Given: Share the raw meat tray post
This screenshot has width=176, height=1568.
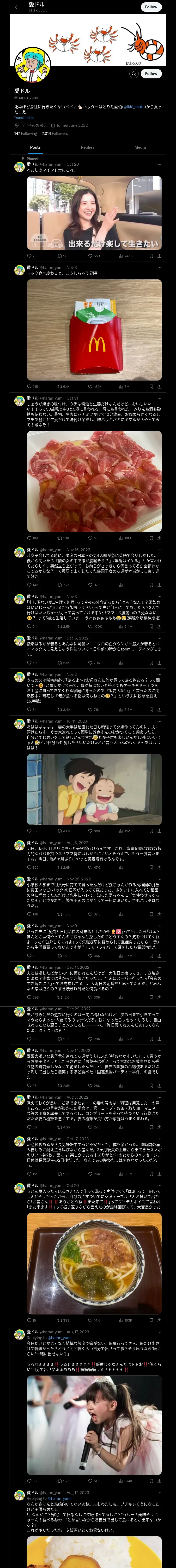Looking at the screenshot, I should tap(159, 538).
